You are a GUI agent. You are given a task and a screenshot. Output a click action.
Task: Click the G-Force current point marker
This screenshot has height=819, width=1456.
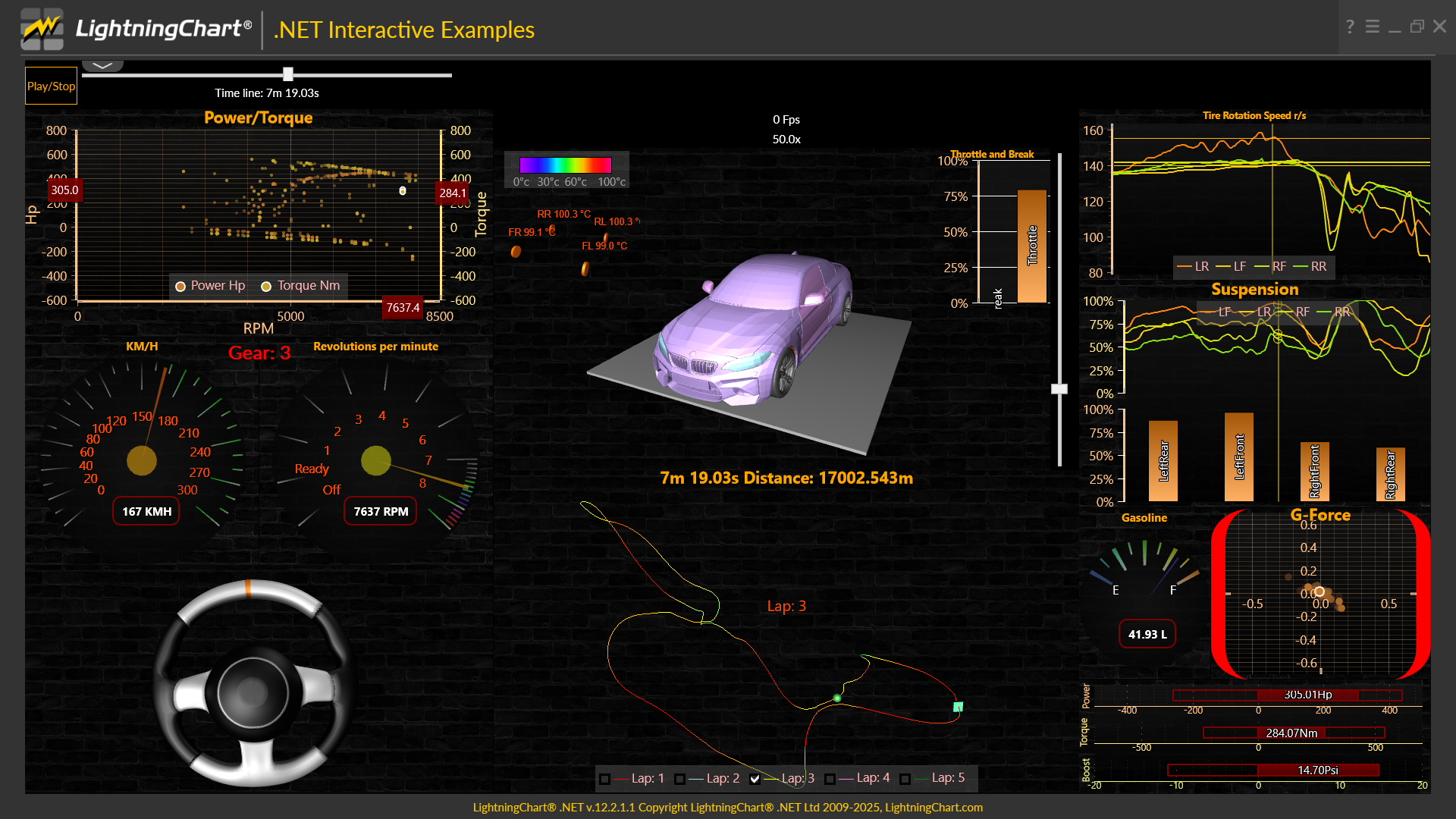pyautogui.click(x=1319, y=591)
